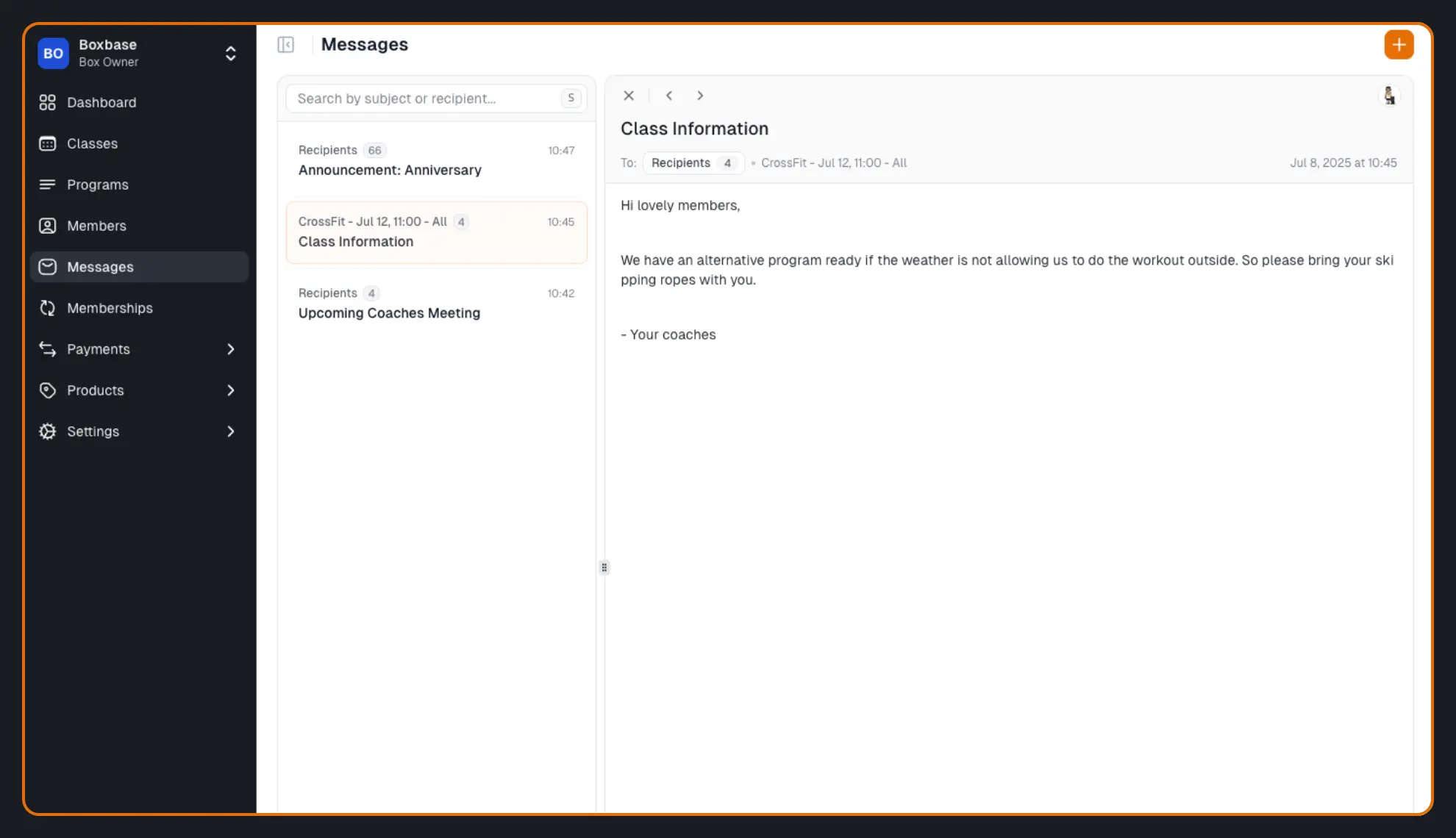Open the Programs section in sidebar
The image size is (1456, 838).
pos(96,185)
